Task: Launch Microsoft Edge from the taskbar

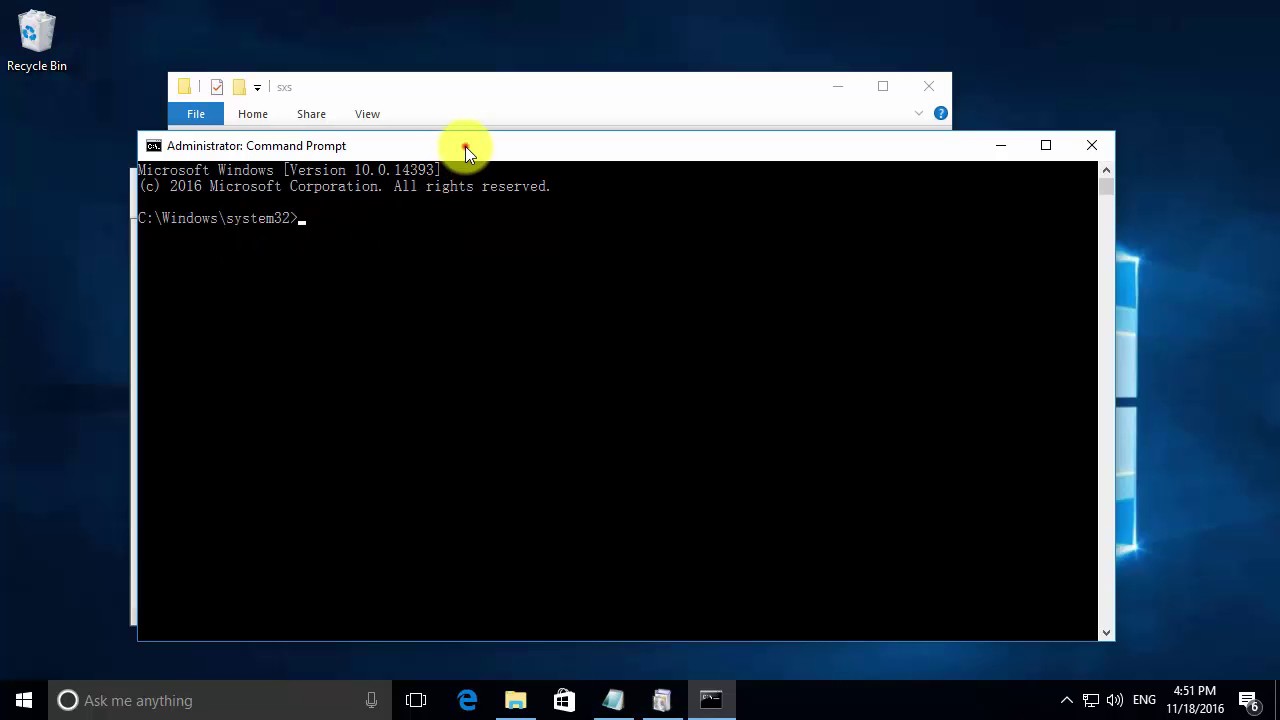Action: (x=467, y=700)
